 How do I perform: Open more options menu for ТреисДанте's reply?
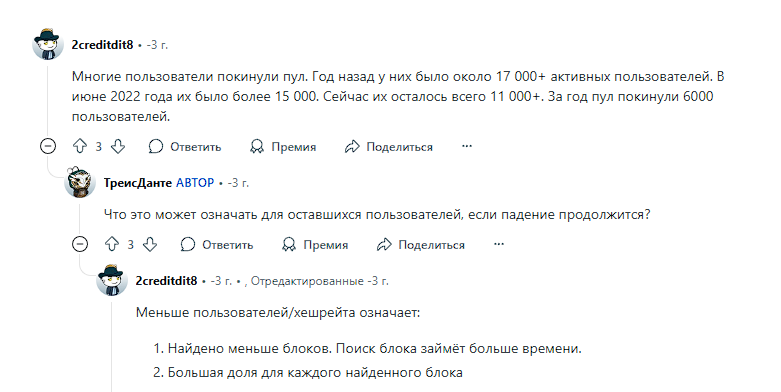499,244
